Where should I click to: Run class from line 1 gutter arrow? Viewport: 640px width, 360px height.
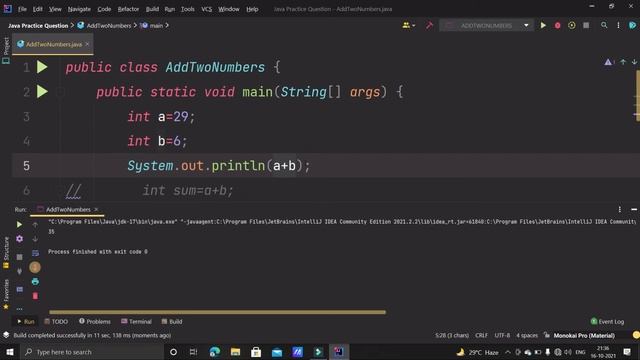[x=42, y=67]
